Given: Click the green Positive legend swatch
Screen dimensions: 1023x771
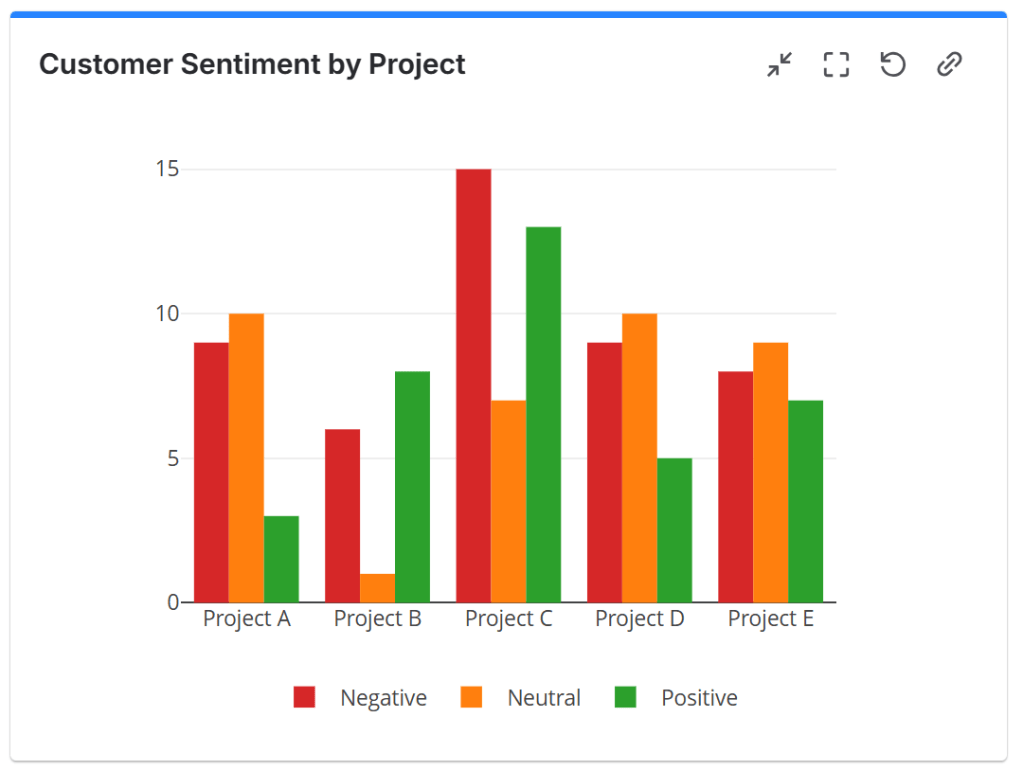Looking at the screenshot, I should (x=625, y=698).
